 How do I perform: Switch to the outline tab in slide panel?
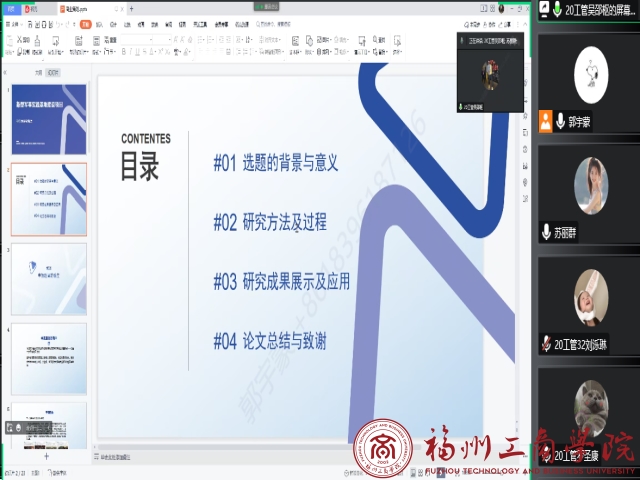coord(38,73)
